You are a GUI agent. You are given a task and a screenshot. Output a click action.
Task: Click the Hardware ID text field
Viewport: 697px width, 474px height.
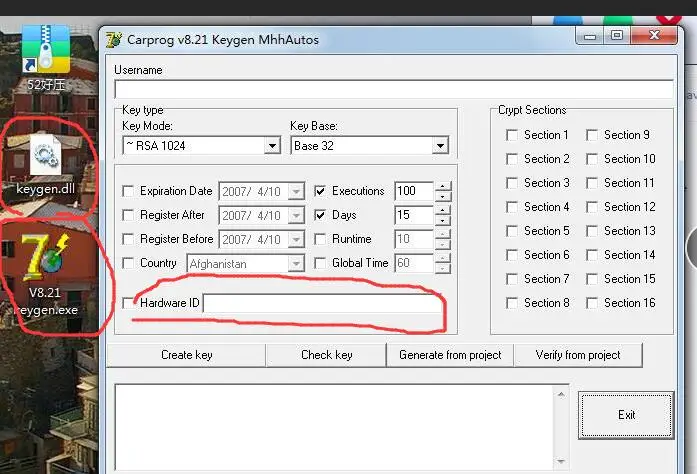(x=323, y=304)
